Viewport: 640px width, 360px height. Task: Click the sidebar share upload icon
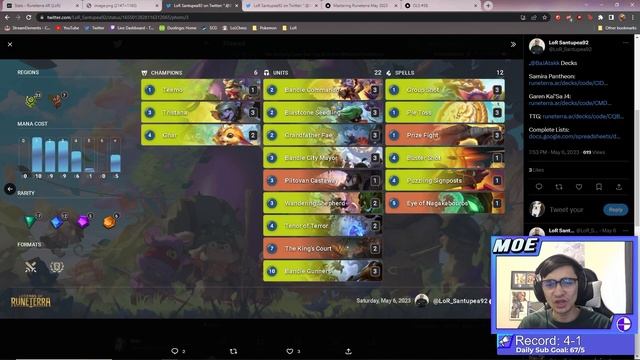(619, 187)
